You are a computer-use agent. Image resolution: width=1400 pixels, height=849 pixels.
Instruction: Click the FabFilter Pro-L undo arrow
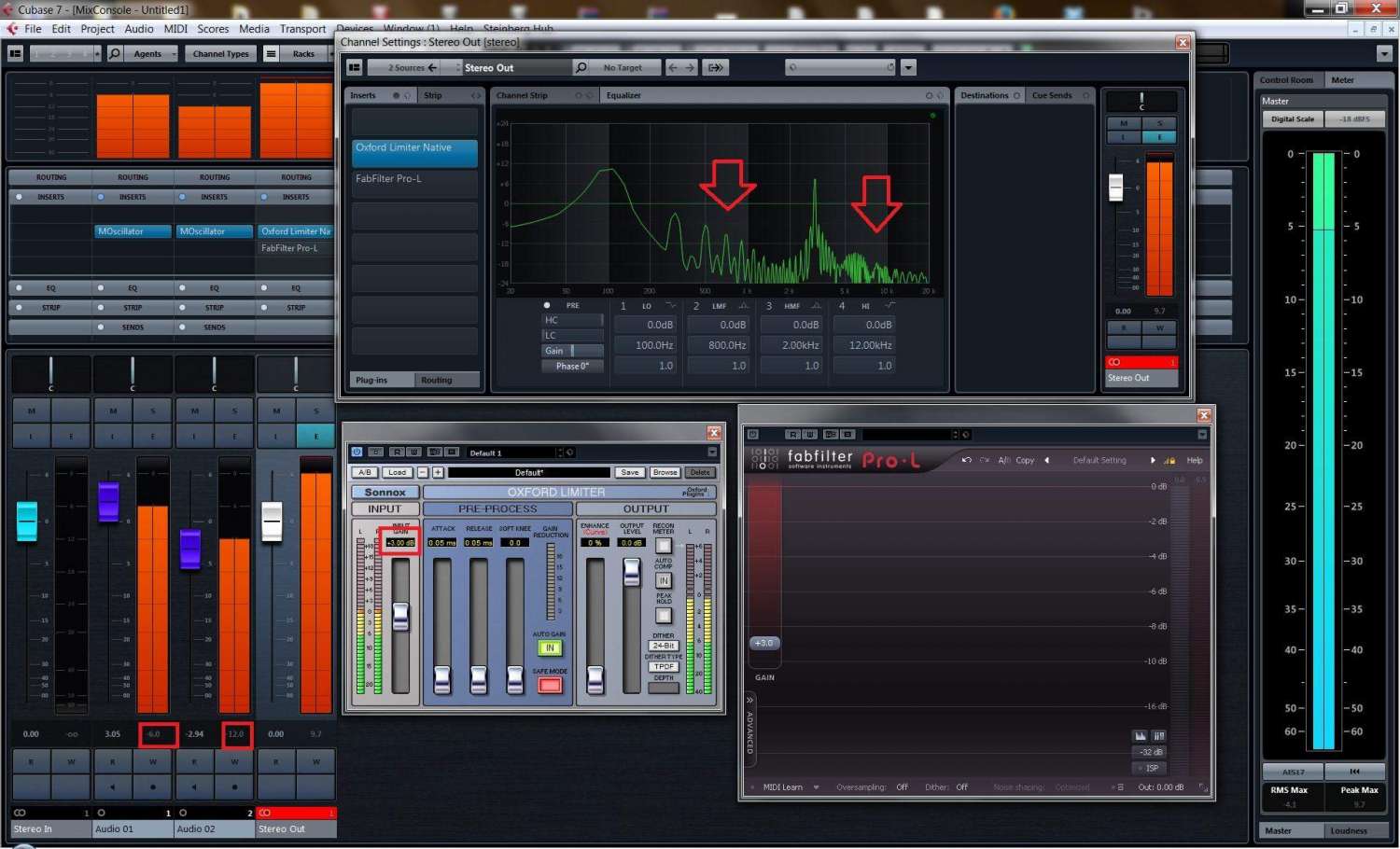click(x=966, y=460)
